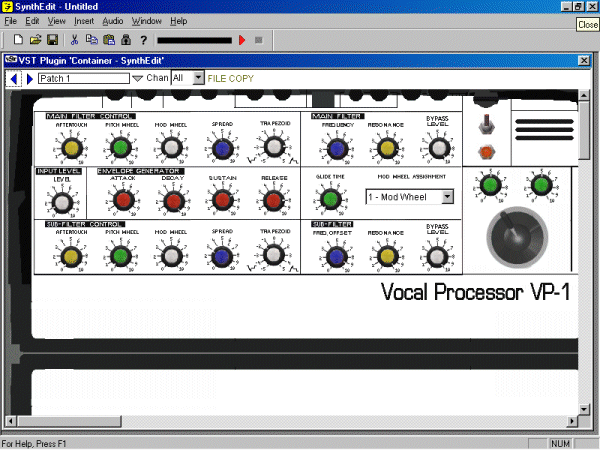Click the padlock icon in toolbar
The height and width of the screenshot is (450, 600).
tap(125, 40)
